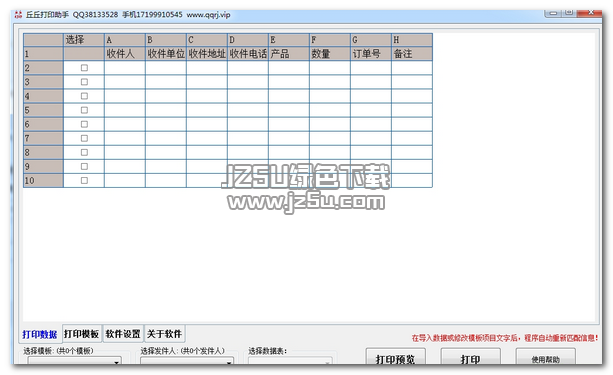The height and width of the screenshot is (375, 613).
Task: Click the 收件地址 header cell
Action: point(207,54)
